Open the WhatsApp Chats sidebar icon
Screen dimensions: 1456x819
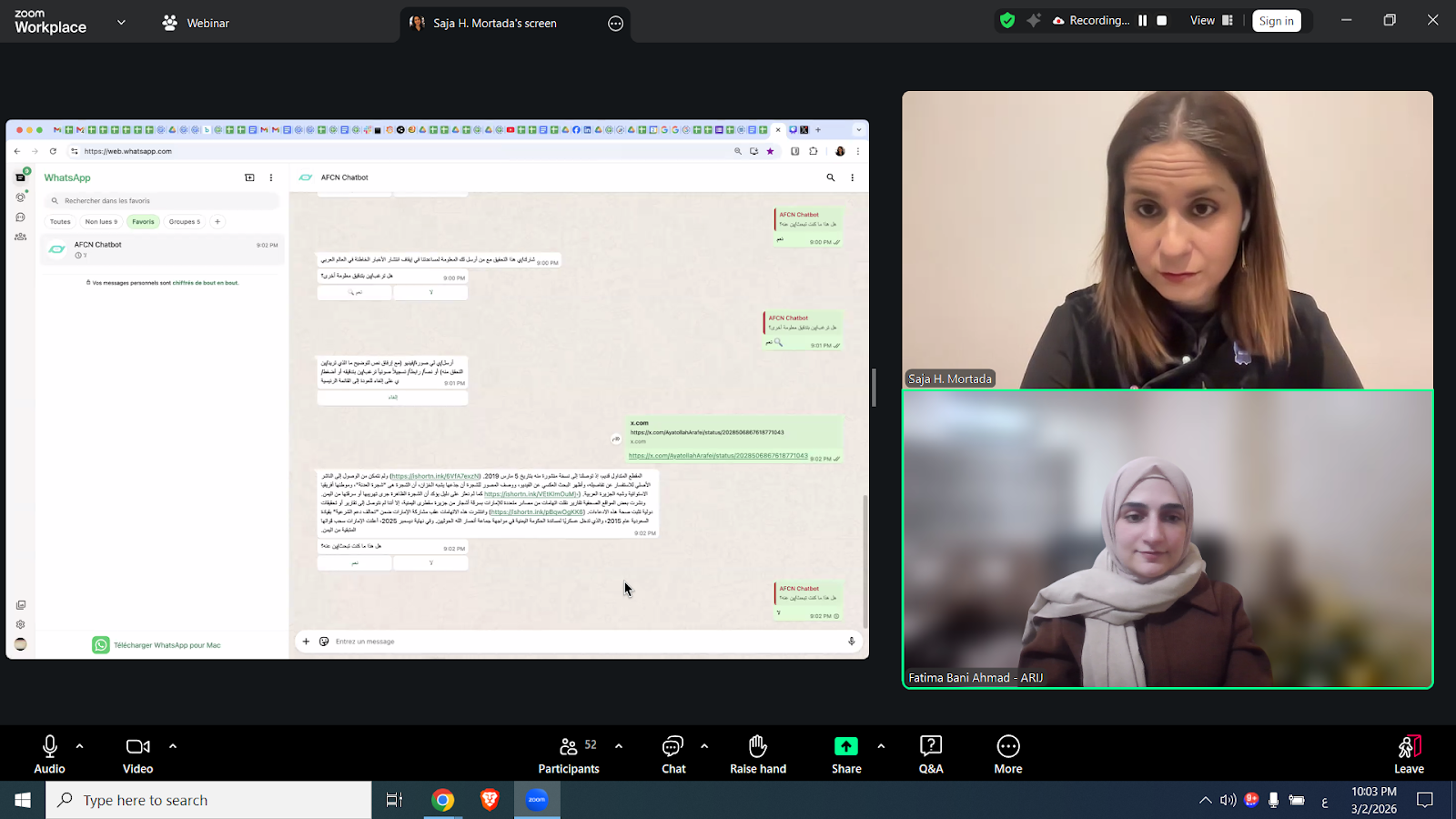(x=21, y=177)
